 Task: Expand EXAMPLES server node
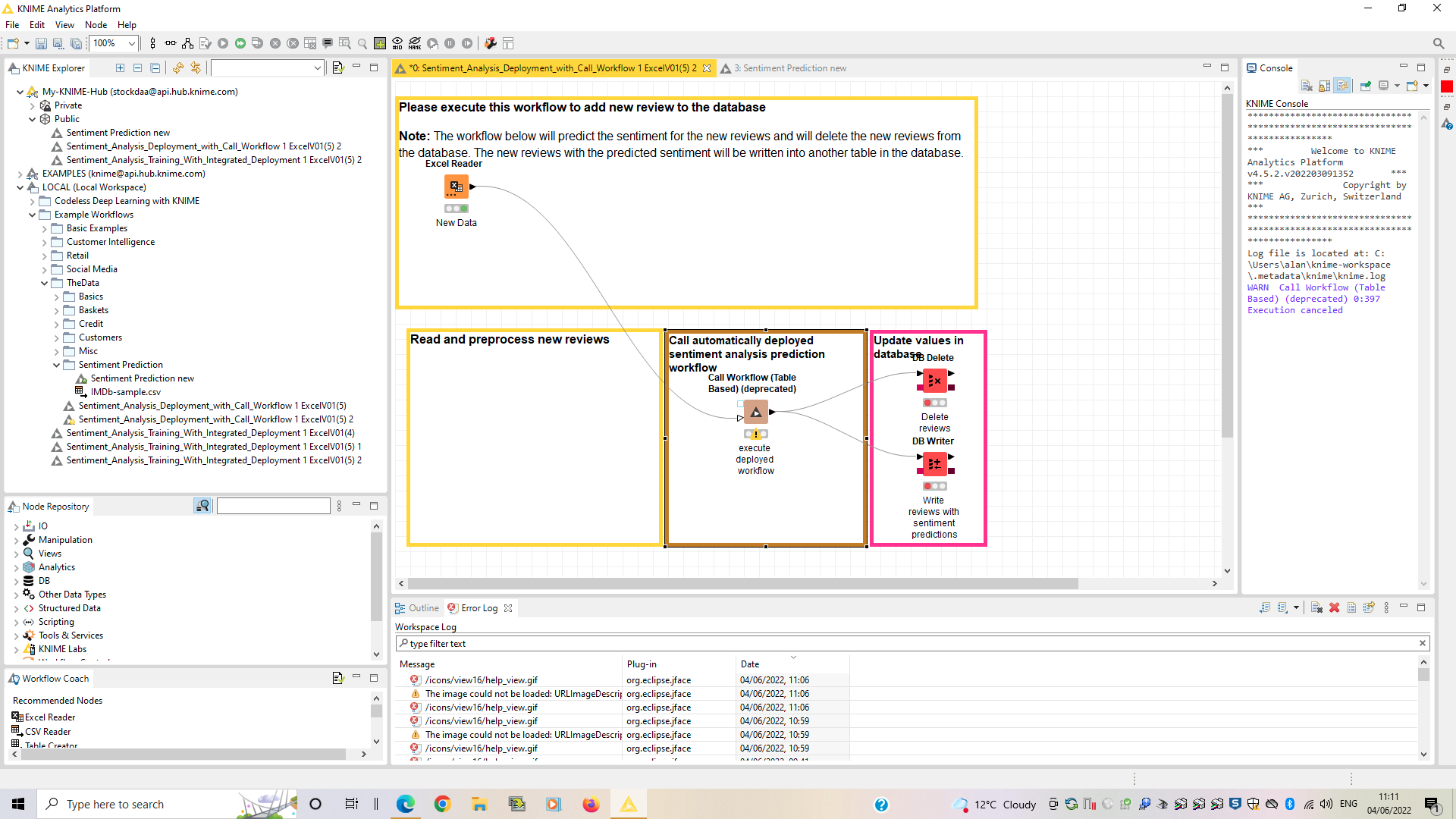pos(20,174)
